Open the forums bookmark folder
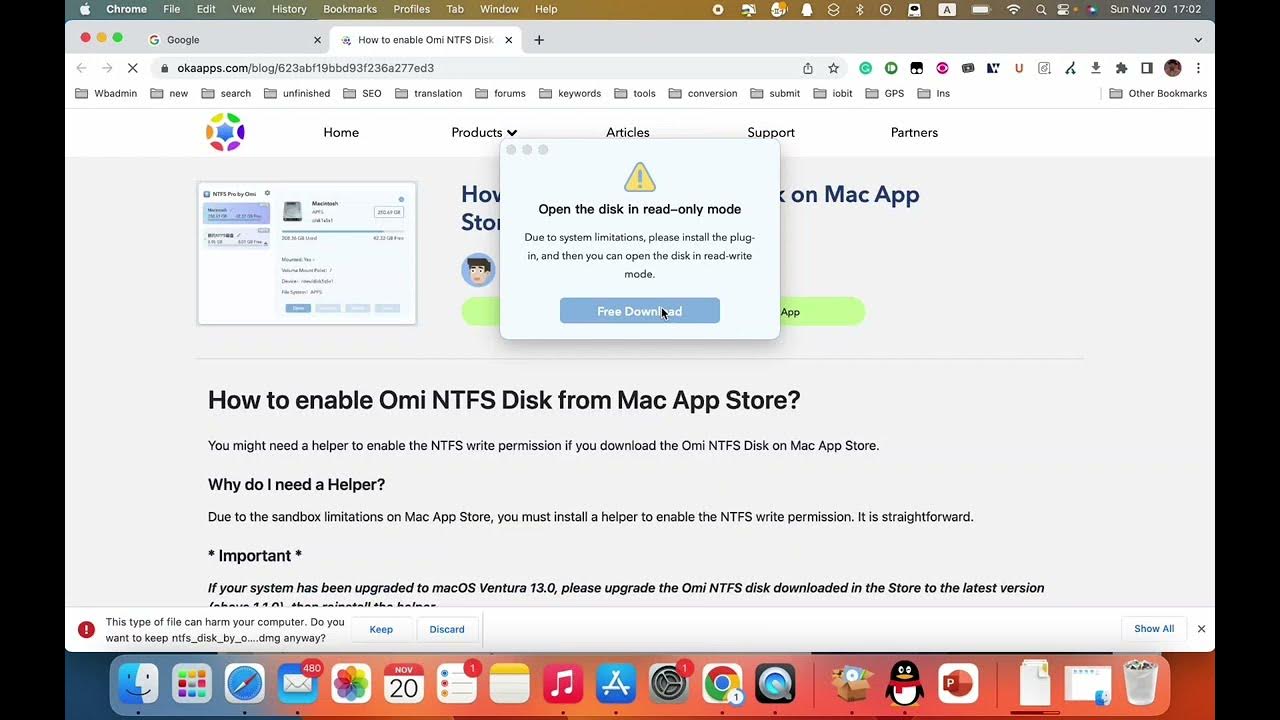Screen dimensions: 1280x720 tap(500, 93)
